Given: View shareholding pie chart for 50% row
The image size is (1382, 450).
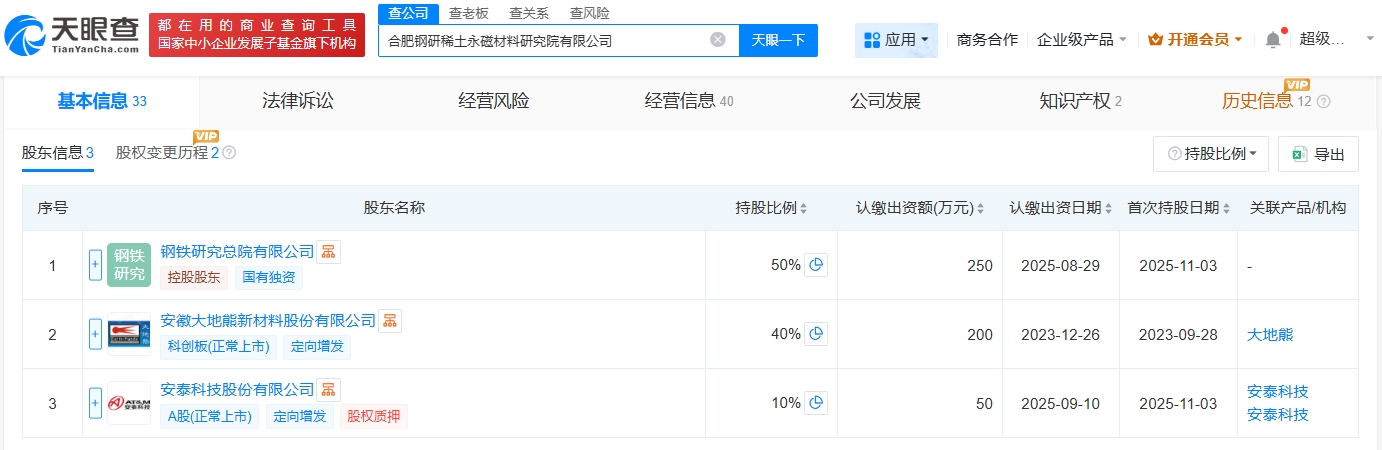Looking at the screenshot, I should [x=816, y=265].
